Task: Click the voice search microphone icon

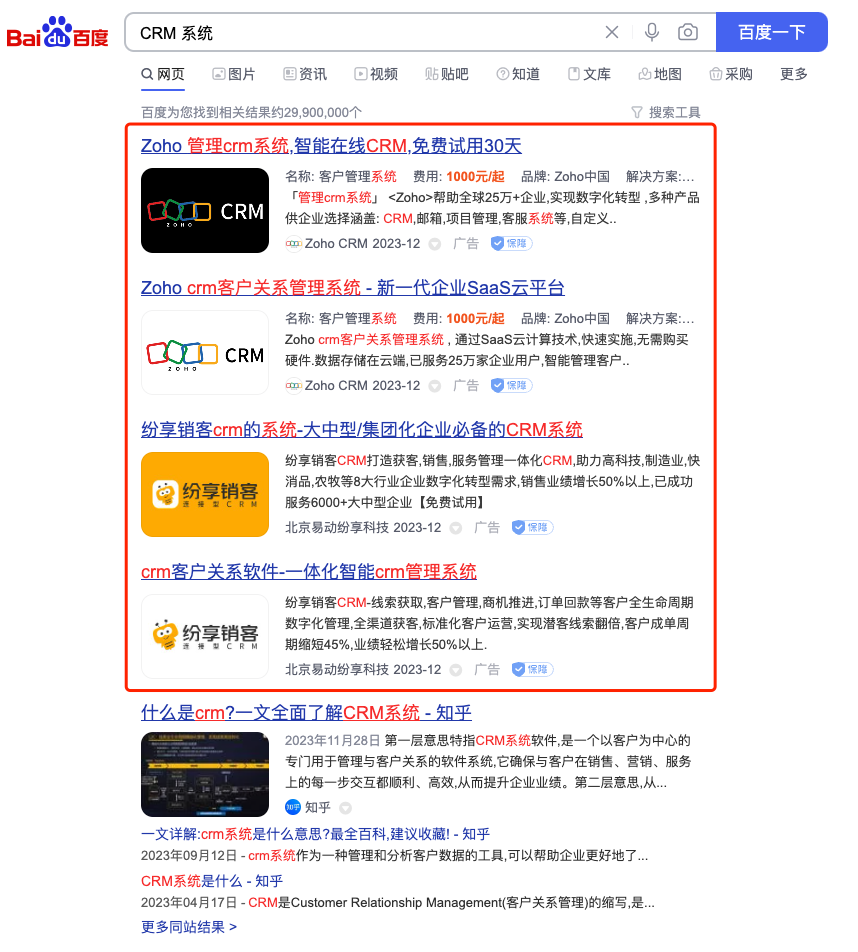Action: (x=651, y=32)
